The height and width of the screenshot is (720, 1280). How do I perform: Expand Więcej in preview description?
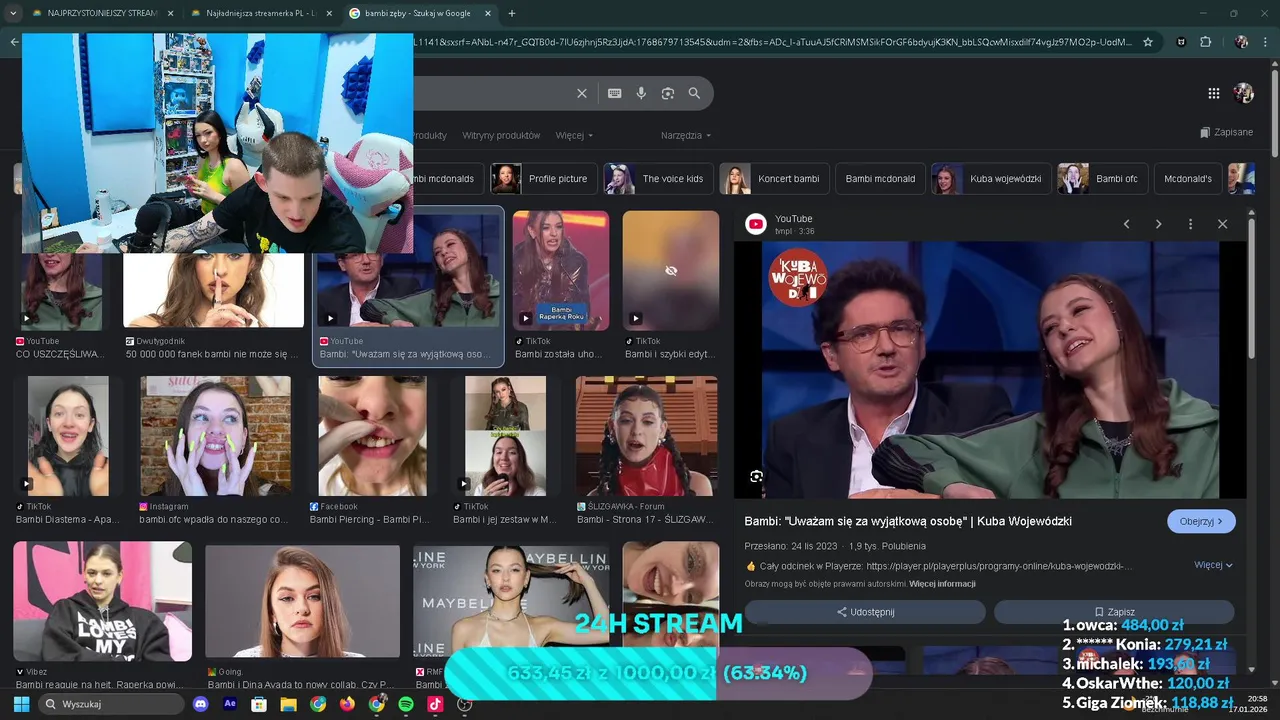(1213, 565)
